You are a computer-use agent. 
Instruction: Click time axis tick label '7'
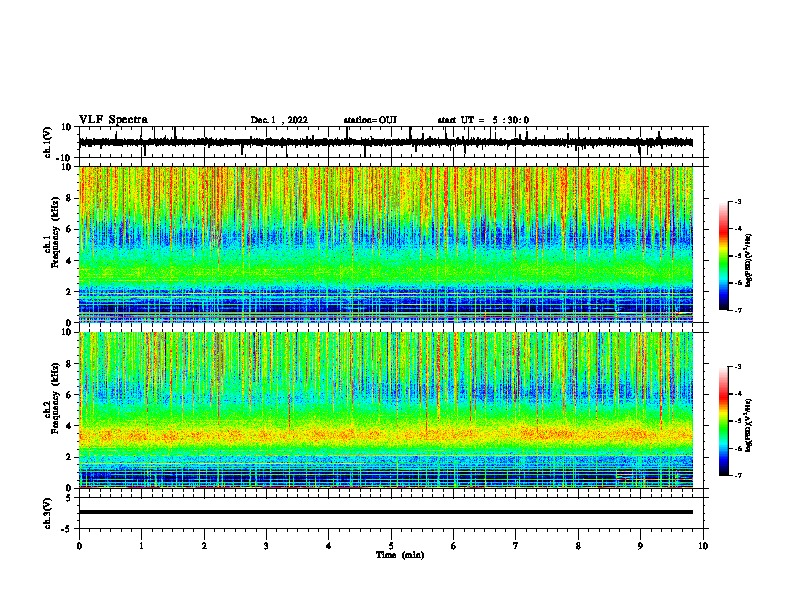(516, 546)
